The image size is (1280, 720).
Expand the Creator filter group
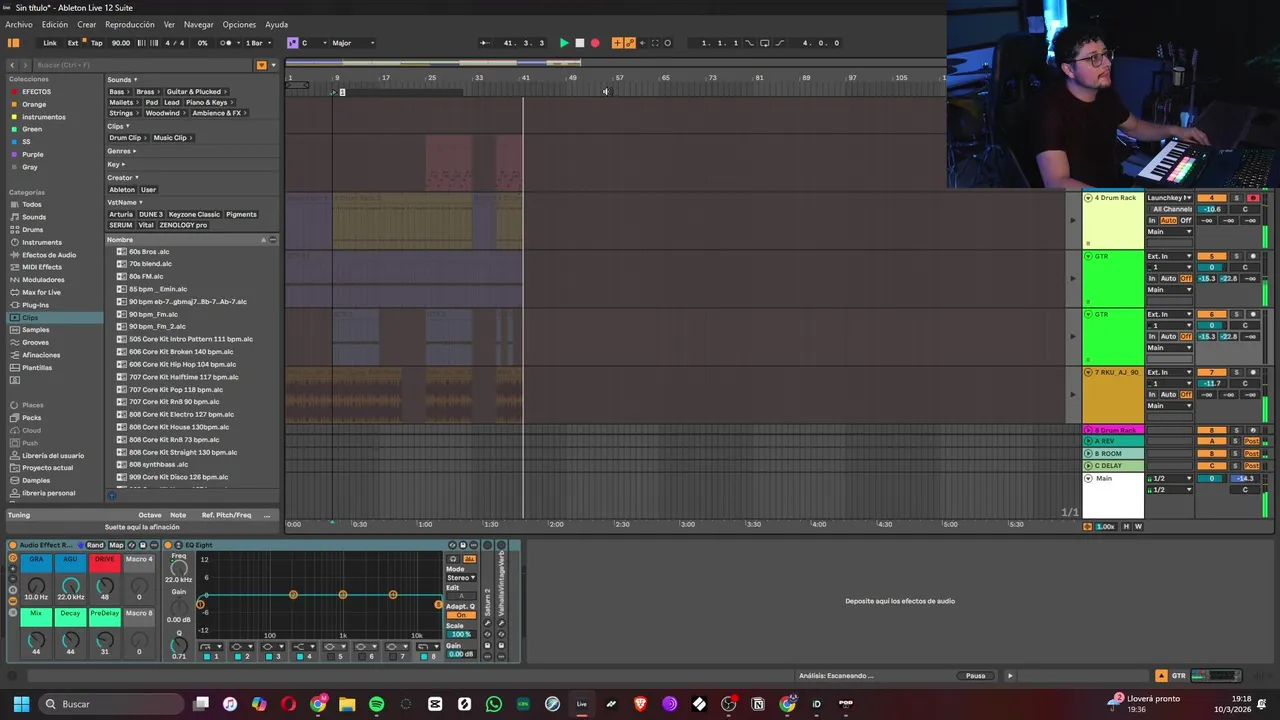pyautogui.click(x=123, y=178)
